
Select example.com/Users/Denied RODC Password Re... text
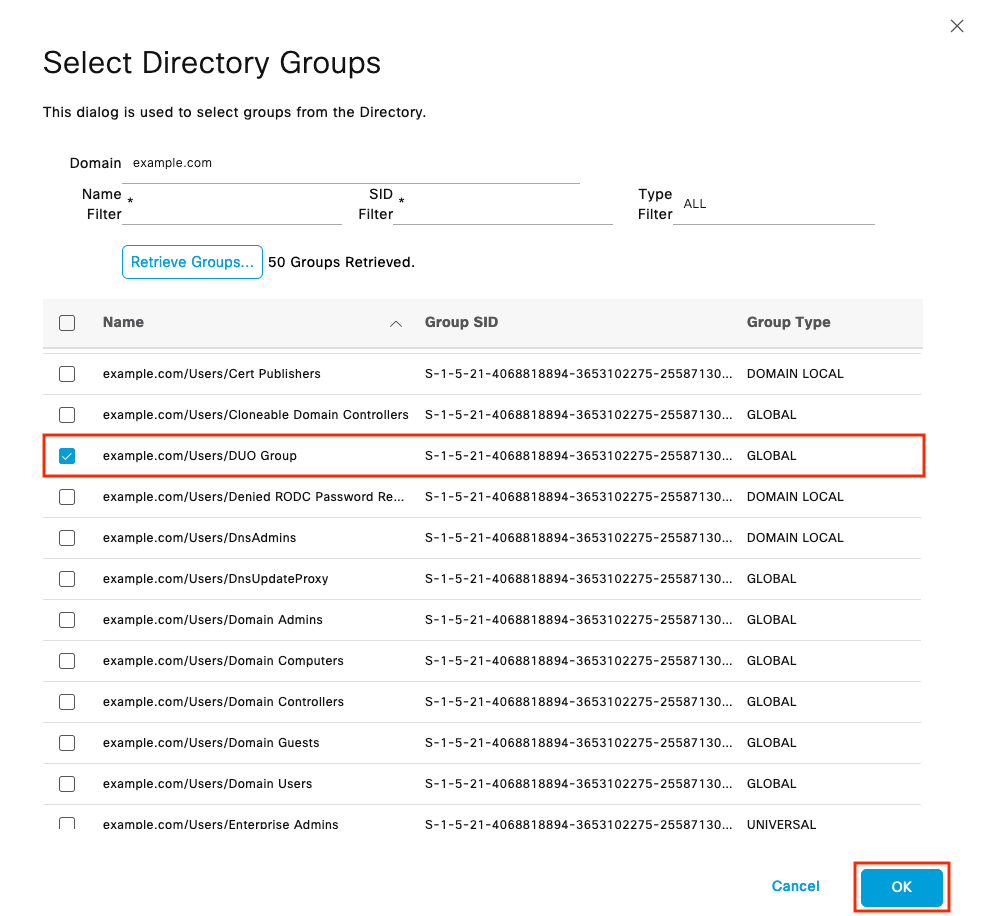253,497
